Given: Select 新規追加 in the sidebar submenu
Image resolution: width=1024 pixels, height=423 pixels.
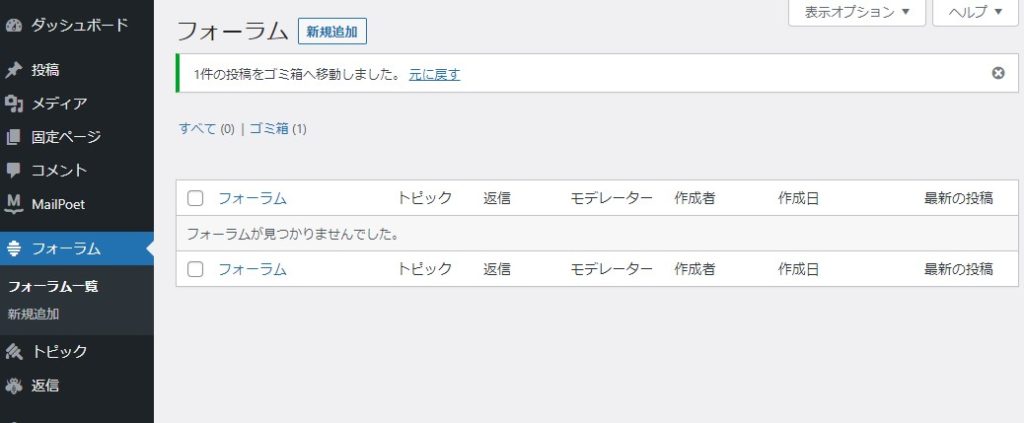Looking at the screenshot, I should [x=34, y=313].
